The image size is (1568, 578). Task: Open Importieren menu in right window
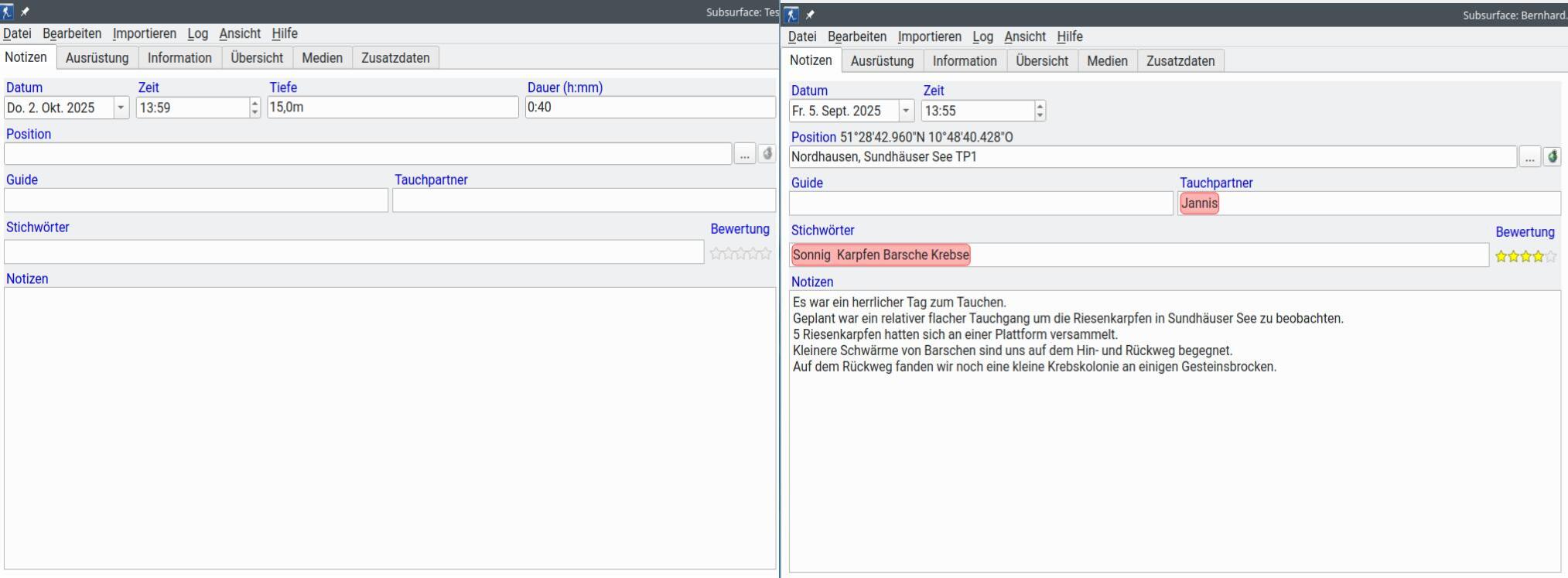pyautogui.click(x=930, y=36)
